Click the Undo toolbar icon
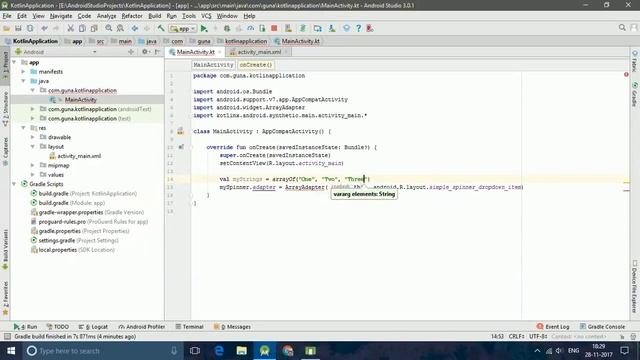Screen dimensions: 640x360 [x=44, y=28]
